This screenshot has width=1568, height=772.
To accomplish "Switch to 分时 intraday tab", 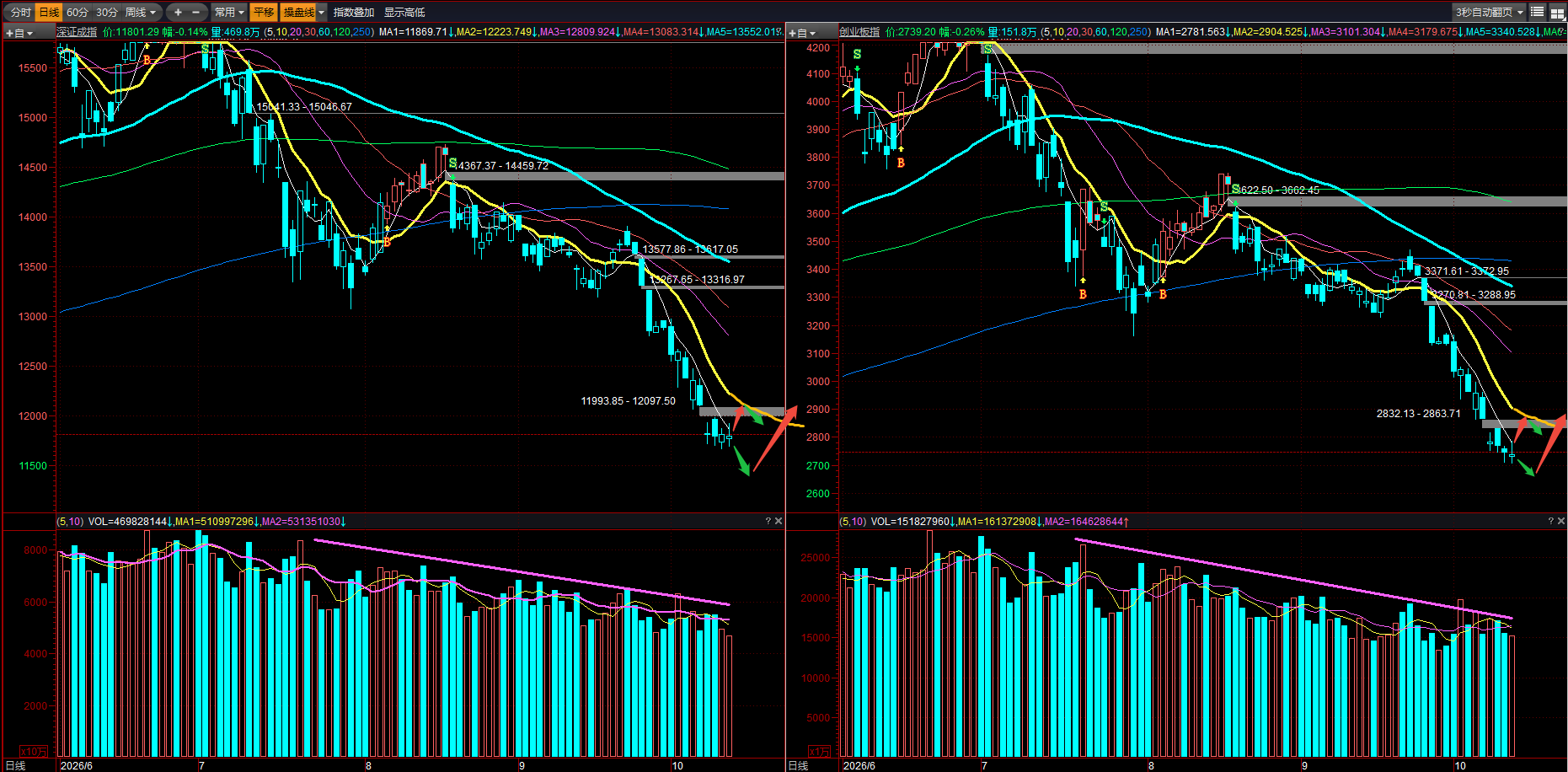I will tap(20, 12).
